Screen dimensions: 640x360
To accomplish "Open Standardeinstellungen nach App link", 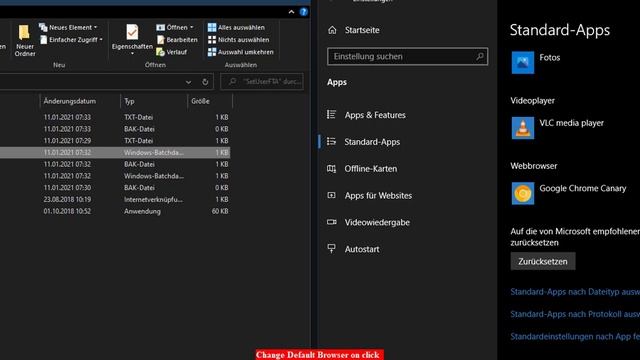I will (x=575, y=337).
